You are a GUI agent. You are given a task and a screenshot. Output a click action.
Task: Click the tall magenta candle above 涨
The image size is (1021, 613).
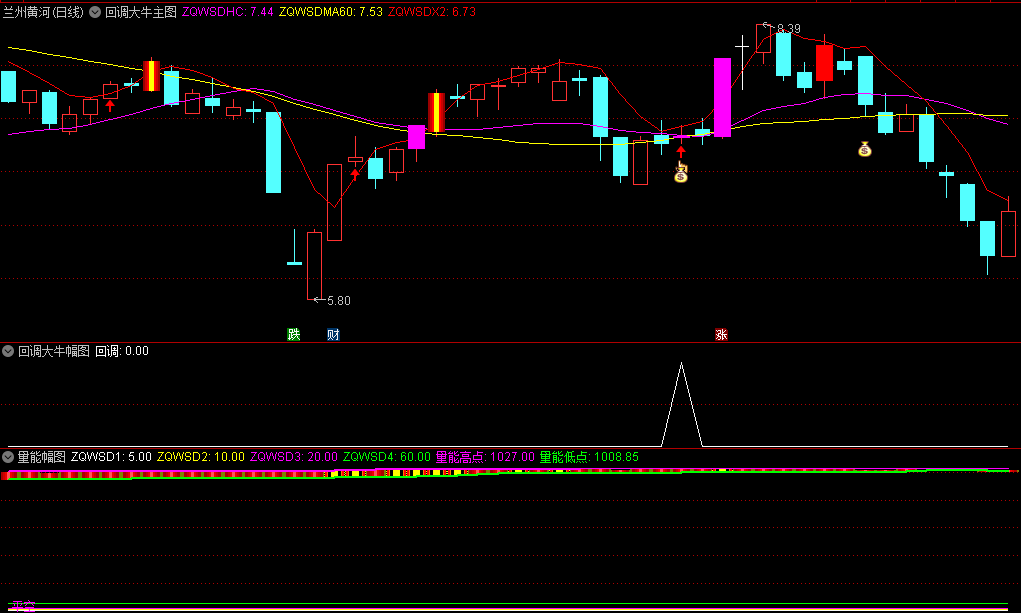[722, 96]
